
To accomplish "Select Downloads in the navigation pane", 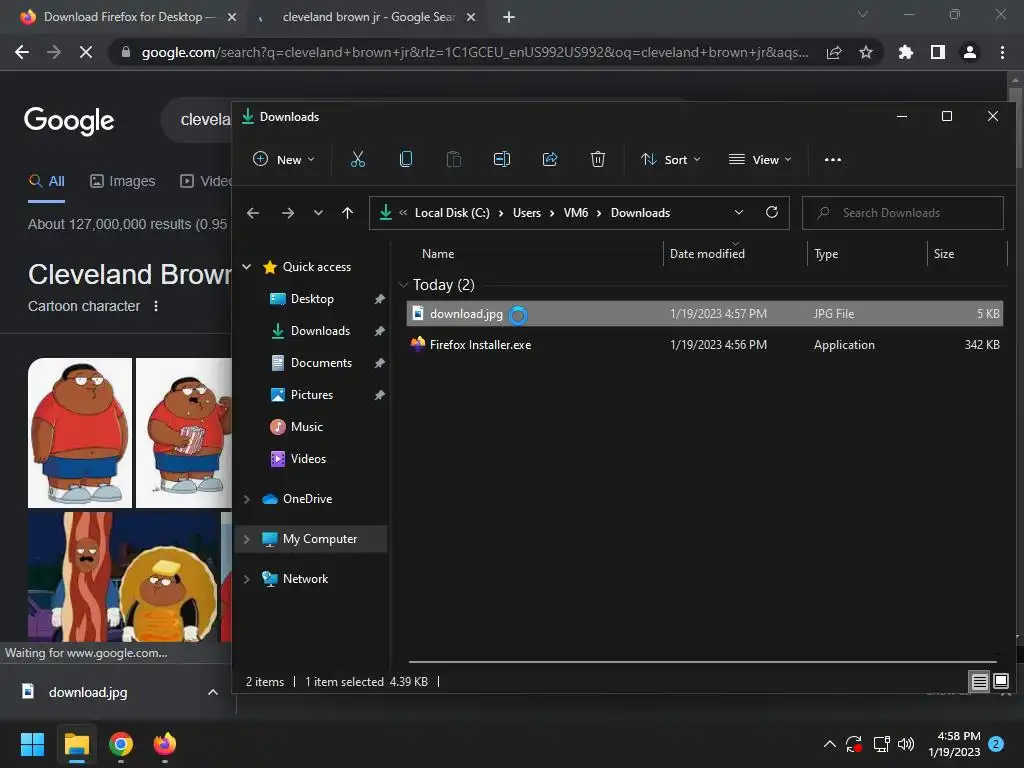I will (x=320, y=330).
